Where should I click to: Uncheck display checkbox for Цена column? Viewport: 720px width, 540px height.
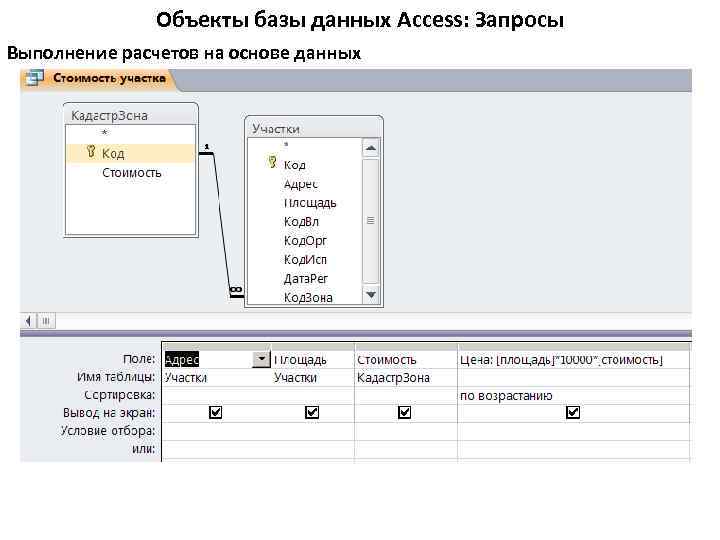pyautogui.click(x=573, y=412)
